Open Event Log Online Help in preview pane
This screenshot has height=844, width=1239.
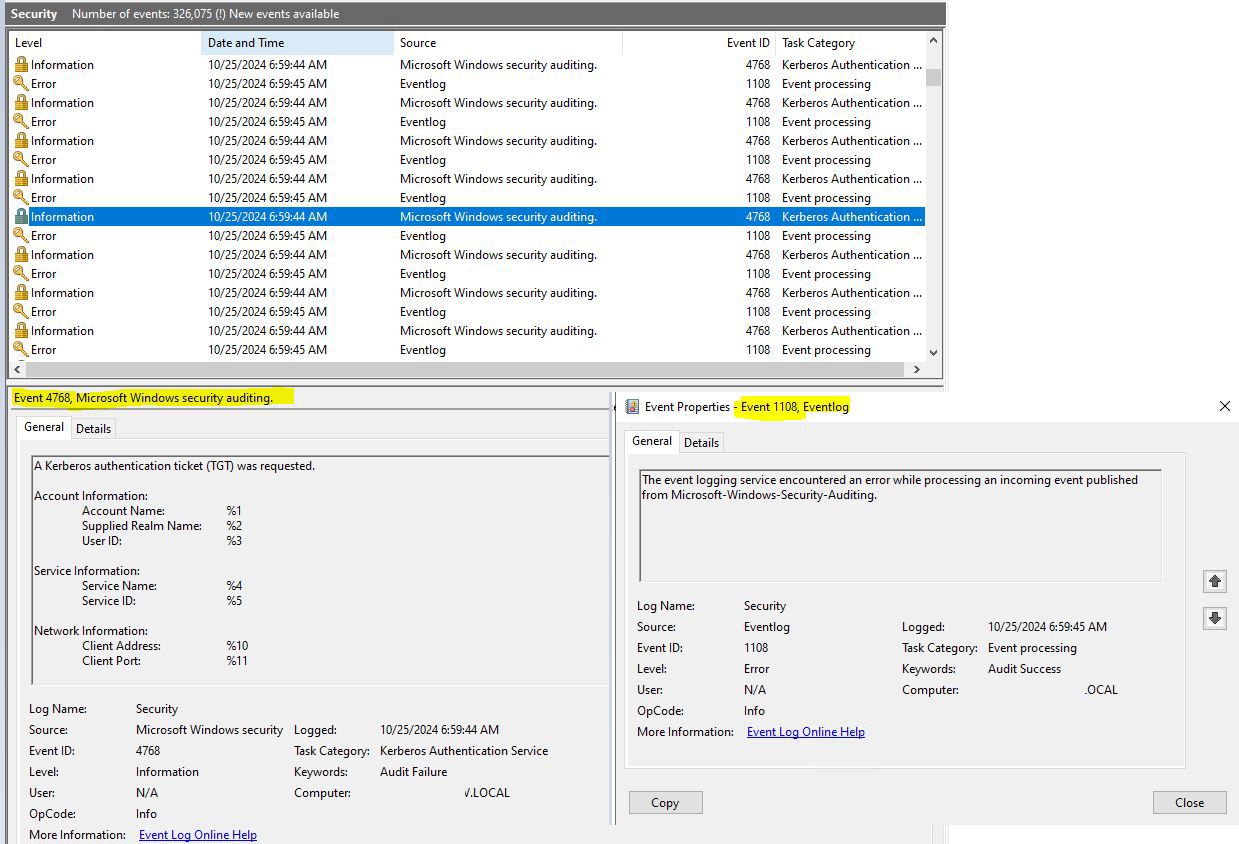click(x=198, y=835)
